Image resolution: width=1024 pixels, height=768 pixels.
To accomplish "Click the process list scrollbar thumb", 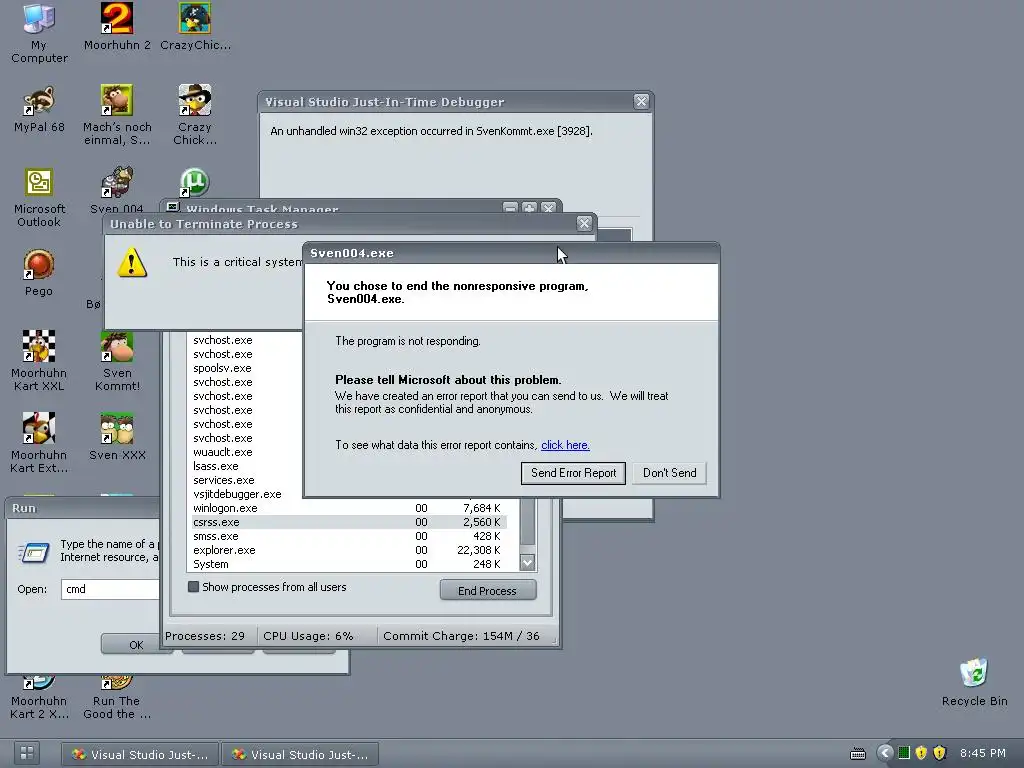I will coord(527,522).
